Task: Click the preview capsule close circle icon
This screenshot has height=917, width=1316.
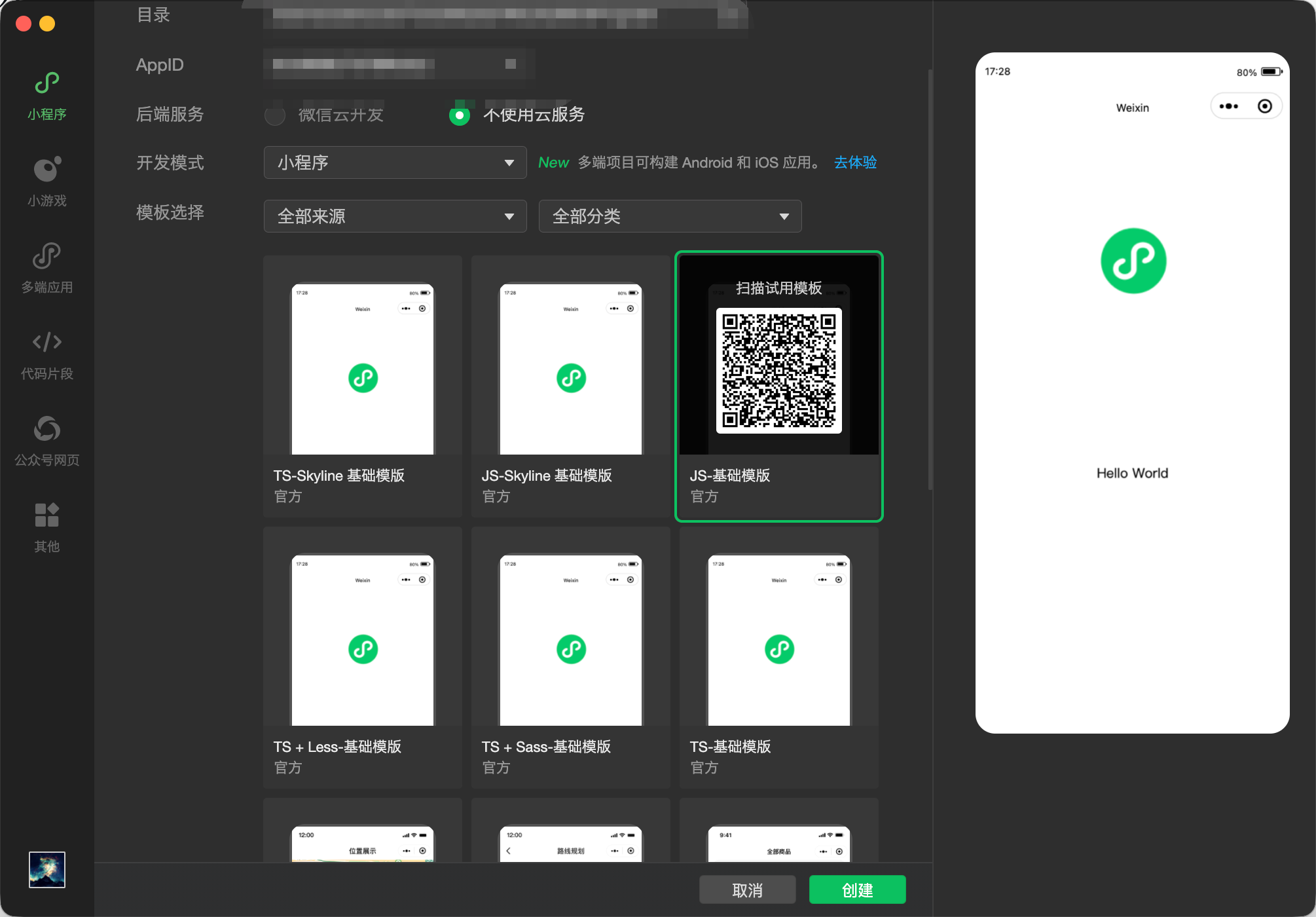Action: click(x=1264, y=106)
